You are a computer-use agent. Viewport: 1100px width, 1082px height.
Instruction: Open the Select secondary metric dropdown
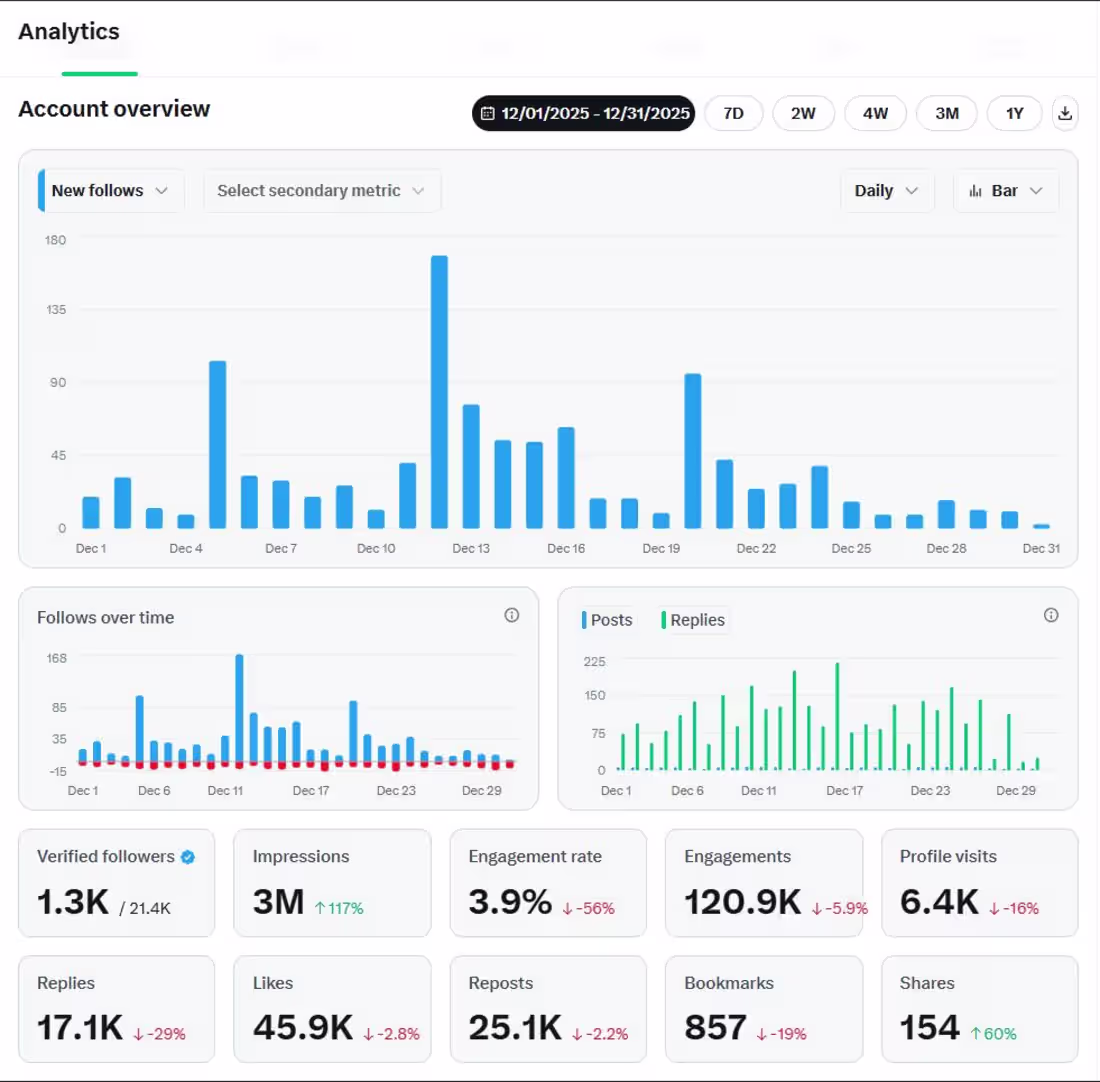[x=321, y=191]
